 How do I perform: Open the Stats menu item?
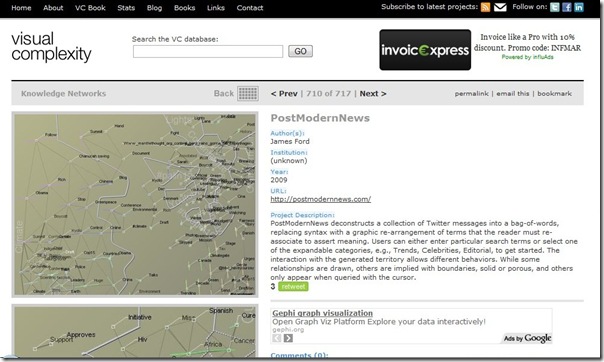pyautogui.click(x=126, y=8)
